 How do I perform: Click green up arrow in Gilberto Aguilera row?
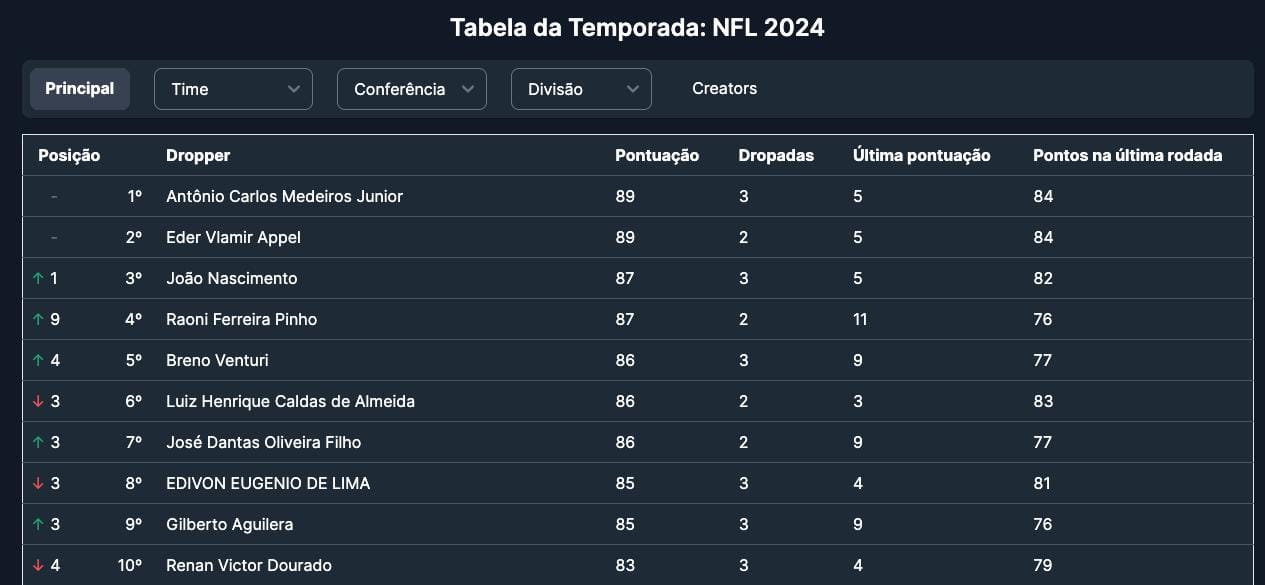(x=38, y=525)
